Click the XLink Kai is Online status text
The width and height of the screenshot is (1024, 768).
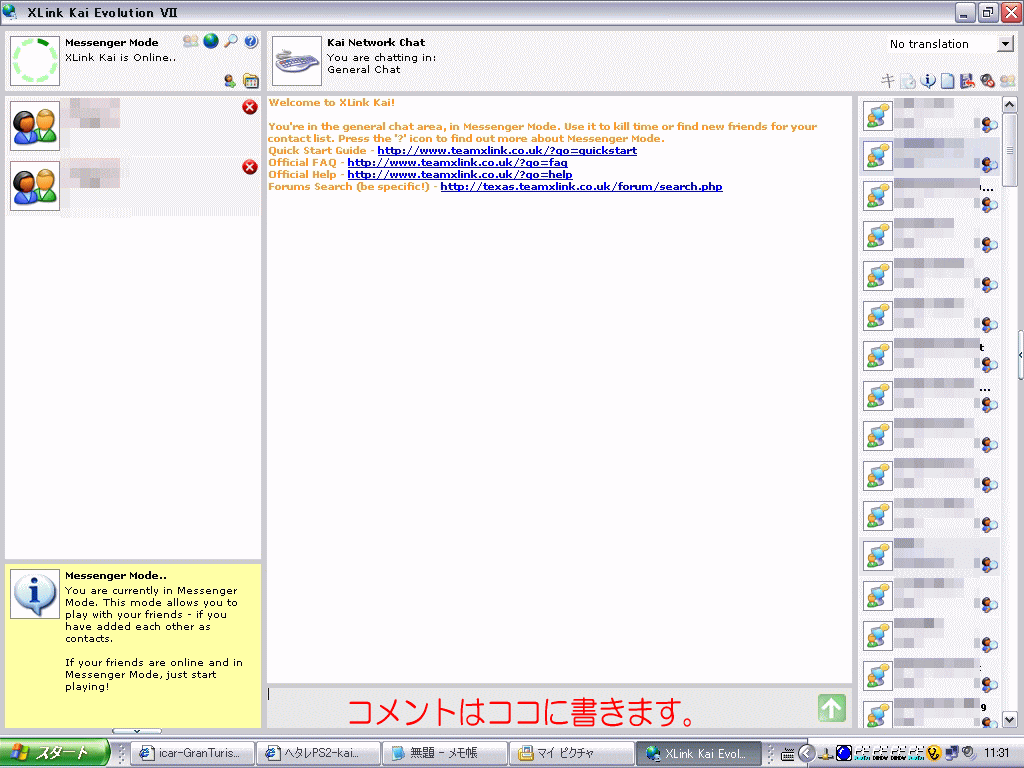(121, 57)
